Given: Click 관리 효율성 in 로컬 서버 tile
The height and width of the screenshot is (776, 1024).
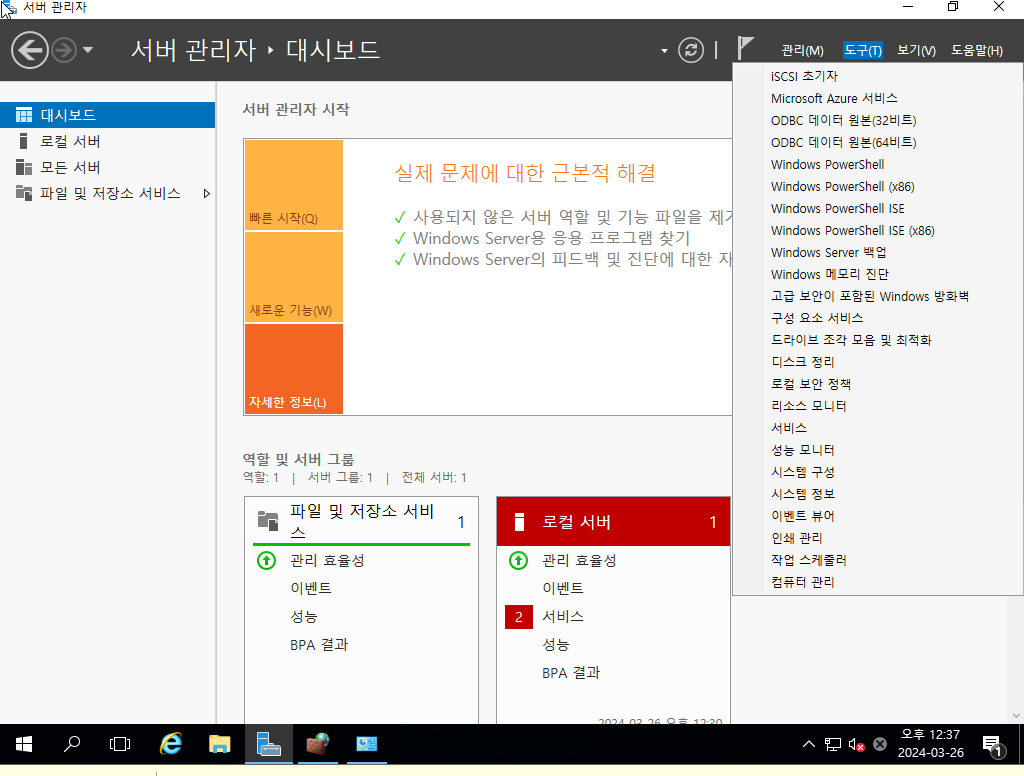Looking at the screenshot, I should pyautogui.click(x=579, y=561).
